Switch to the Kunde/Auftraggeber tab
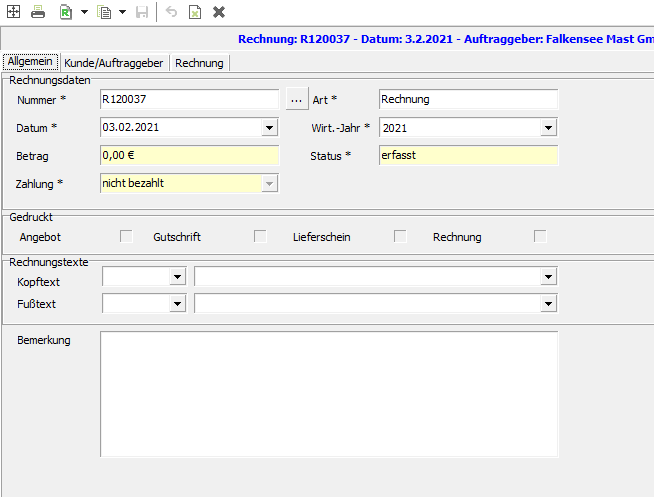The height and width of the screenshot is (497, 654). pyautogui.click(x=113, y=63)
